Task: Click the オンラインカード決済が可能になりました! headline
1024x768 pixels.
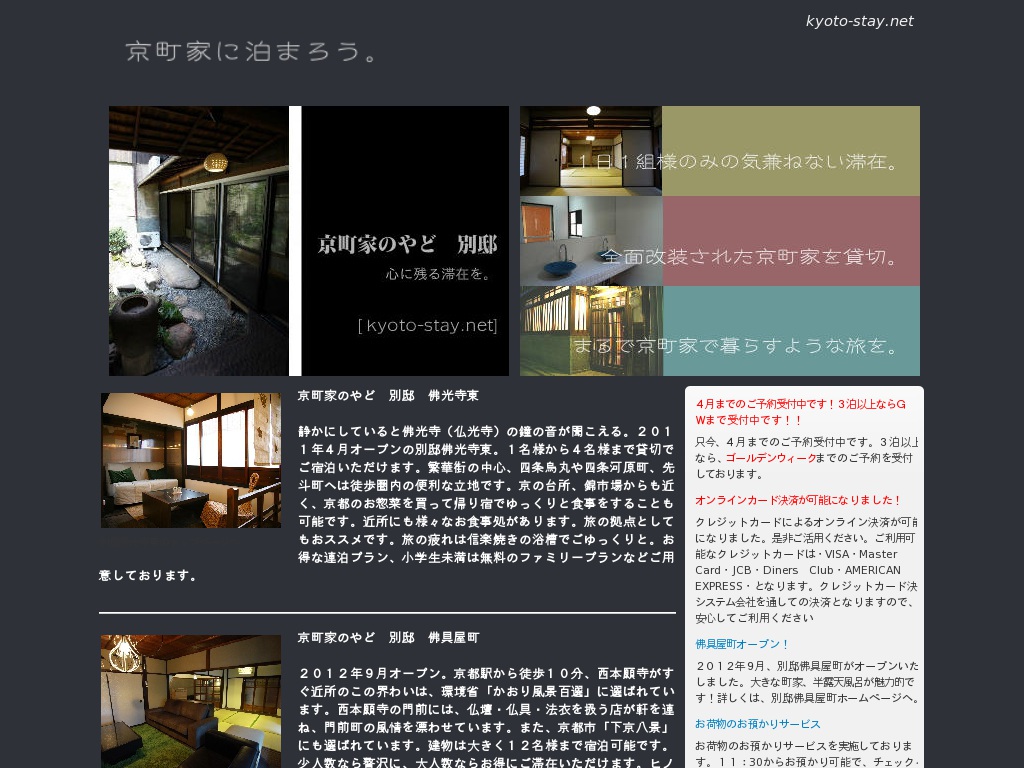Action: point(798,500)
